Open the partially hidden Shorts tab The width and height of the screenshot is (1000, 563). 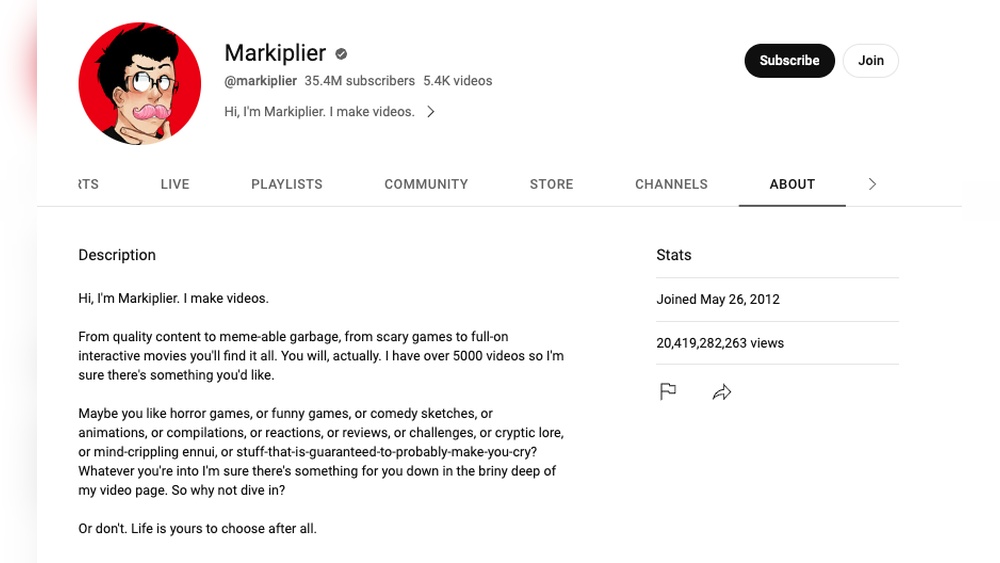tap(89, 184)
